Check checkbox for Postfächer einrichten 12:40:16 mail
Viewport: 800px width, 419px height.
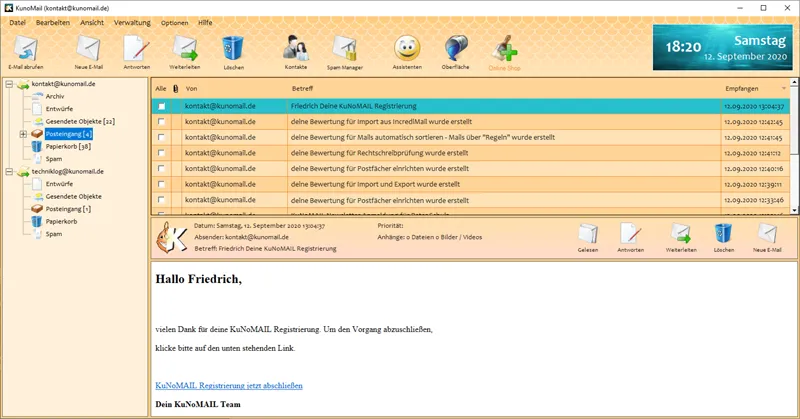(x=162, y=168)
